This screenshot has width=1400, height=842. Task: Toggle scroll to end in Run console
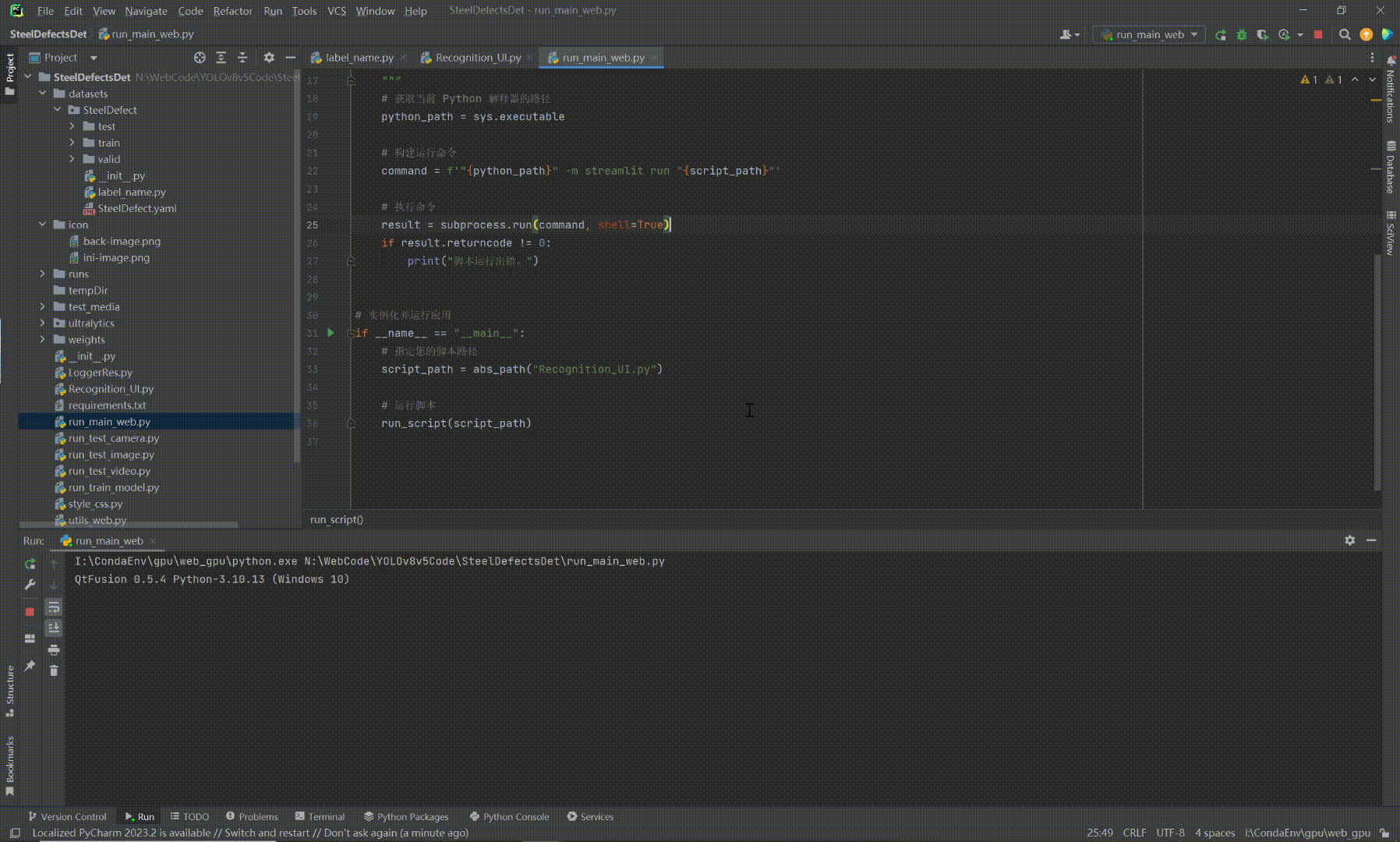[x=54, y=628]
